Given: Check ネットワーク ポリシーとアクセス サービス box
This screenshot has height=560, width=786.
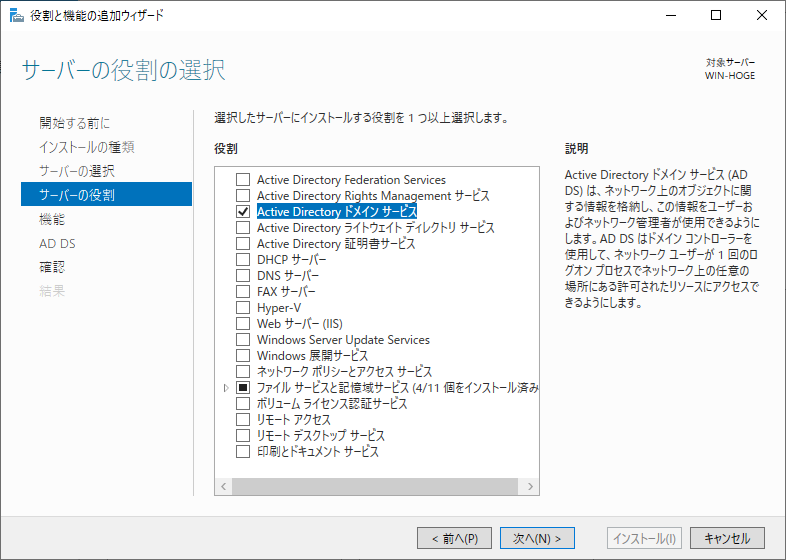Looking at the screenshot, I should 243,371.
